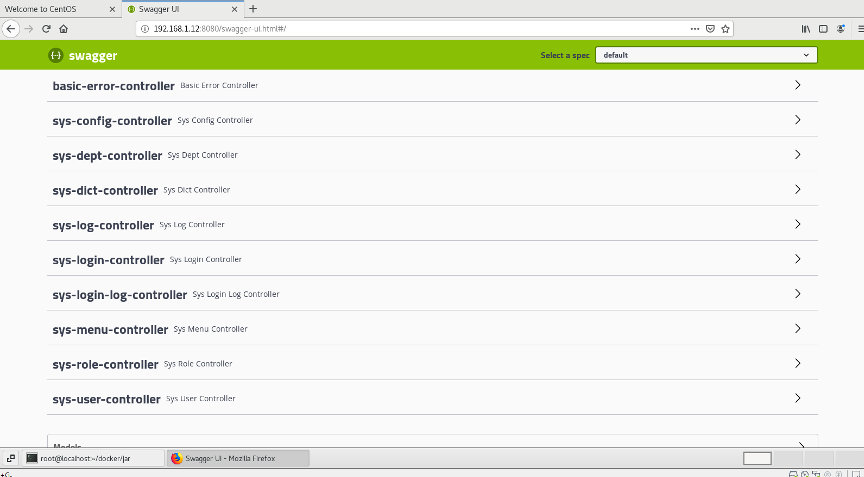Click the browser Back arrow button
This screenshot has width=864, height=477.
pyautogui.click(x=10, y=29)
